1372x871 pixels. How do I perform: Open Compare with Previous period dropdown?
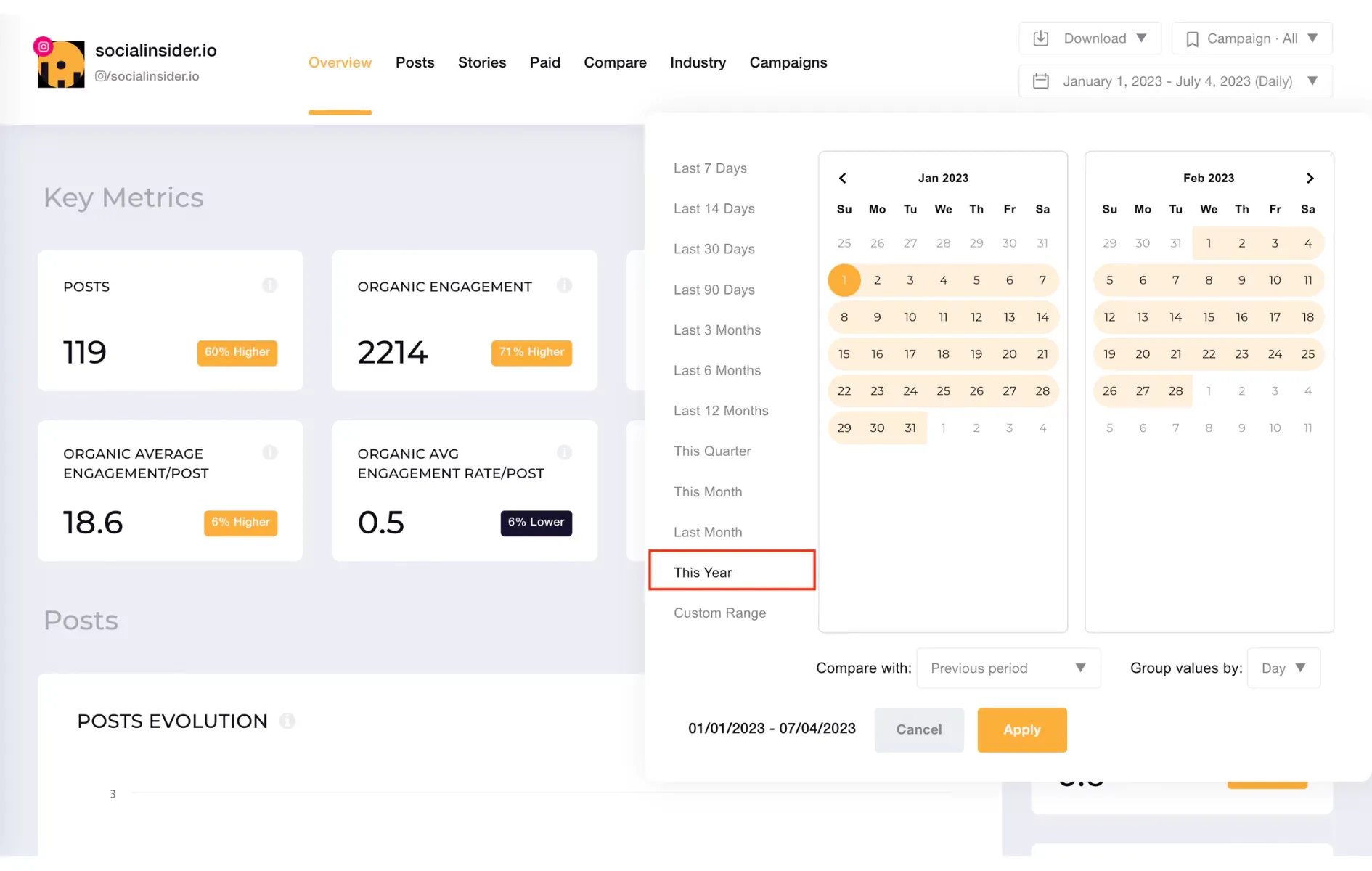tap(1008, 668)
